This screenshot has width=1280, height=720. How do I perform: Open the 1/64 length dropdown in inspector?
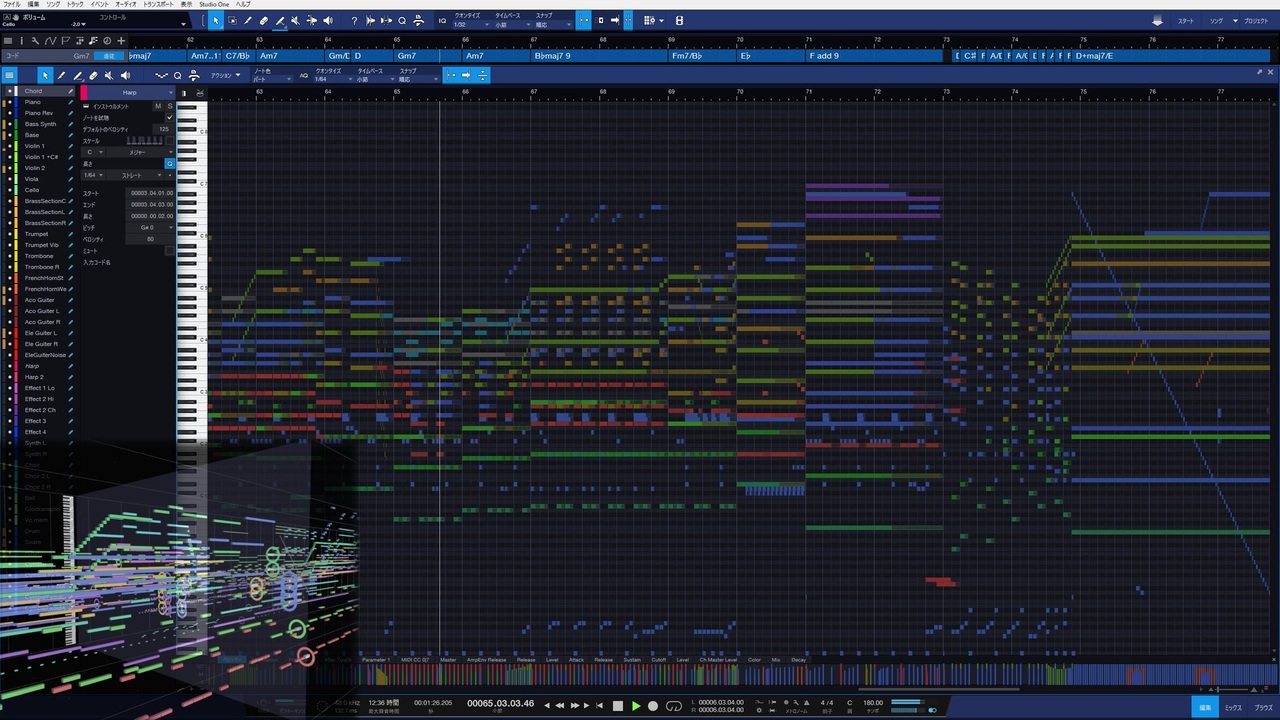(x=94, y=175)
